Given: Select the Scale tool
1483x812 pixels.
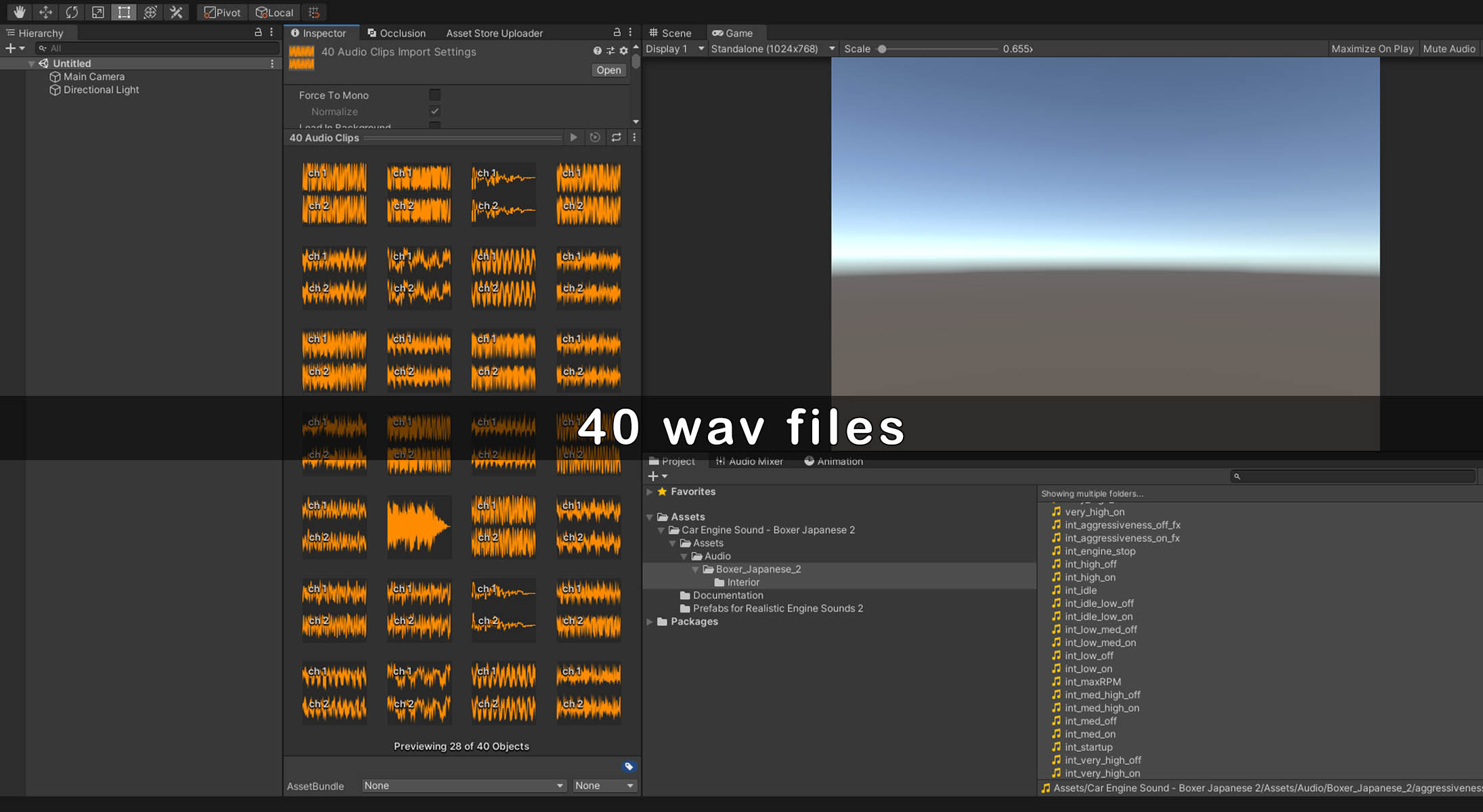Looking at the screenshot, I should click(98, 12).
